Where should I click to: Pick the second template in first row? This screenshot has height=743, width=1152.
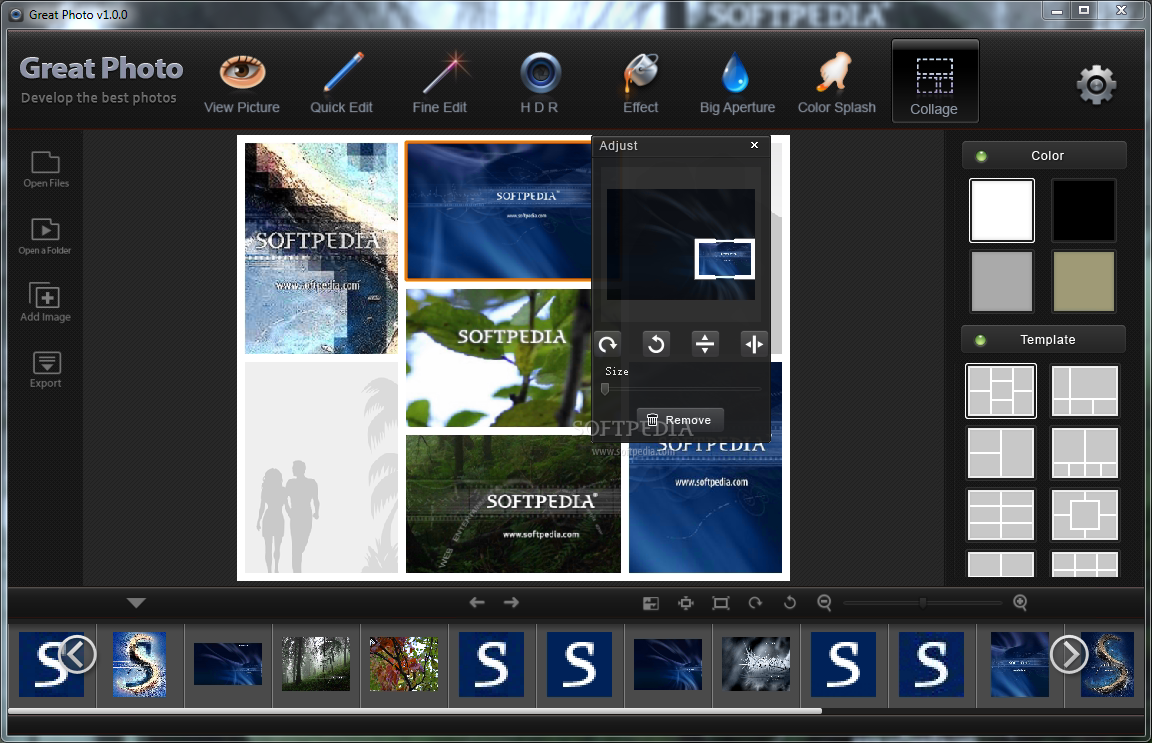(1084, 391)
